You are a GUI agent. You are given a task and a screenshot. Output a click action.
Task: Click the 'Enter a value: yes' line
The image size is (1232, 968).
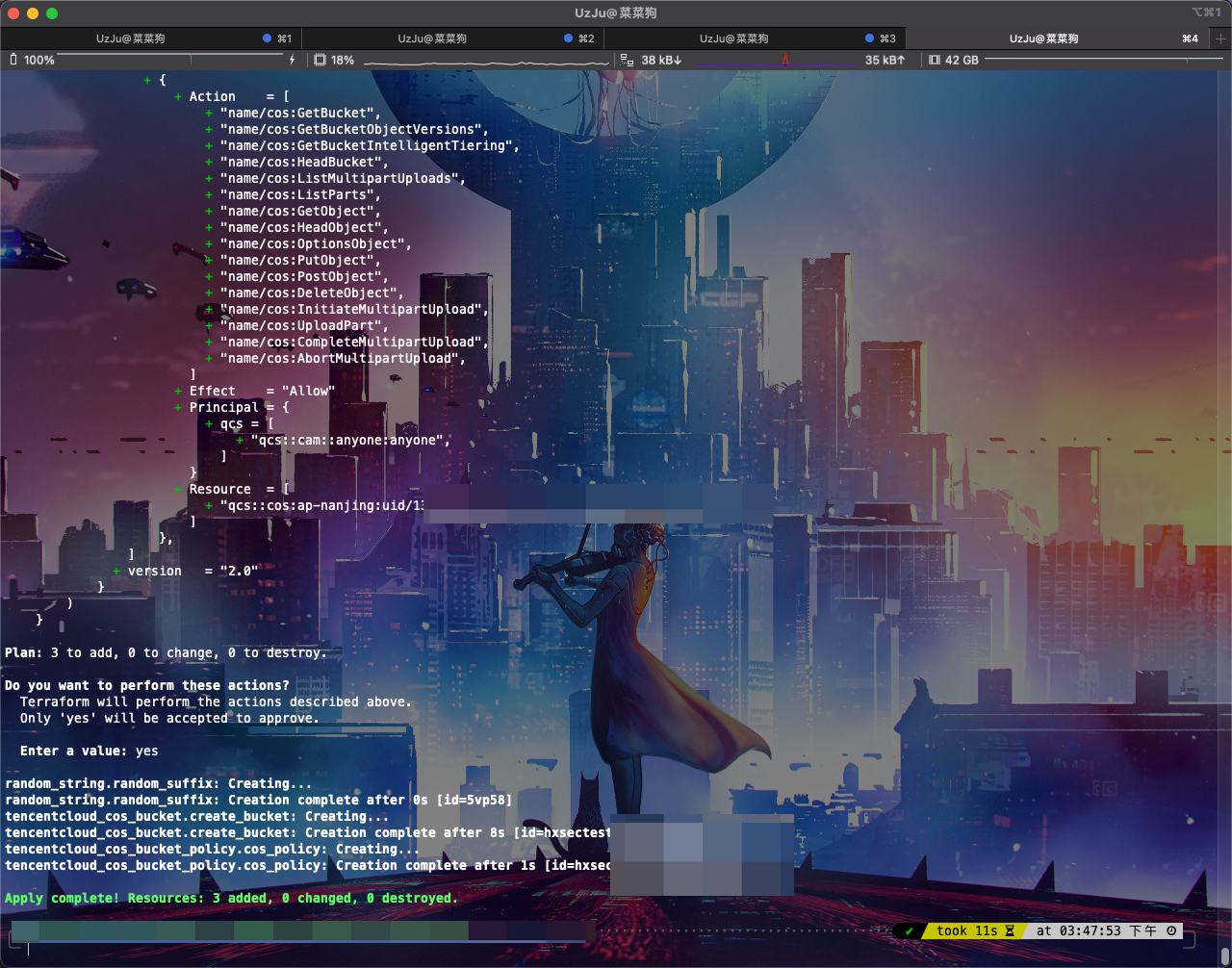pyautogui.click(x=90, y=751)
